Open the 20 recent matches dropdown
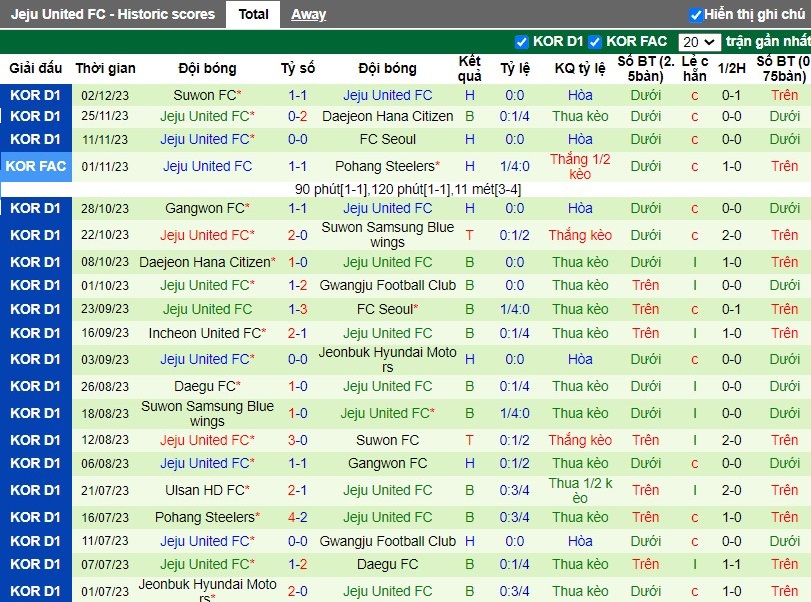The height and width of the screenshot is (602, 811). (699, 42)
